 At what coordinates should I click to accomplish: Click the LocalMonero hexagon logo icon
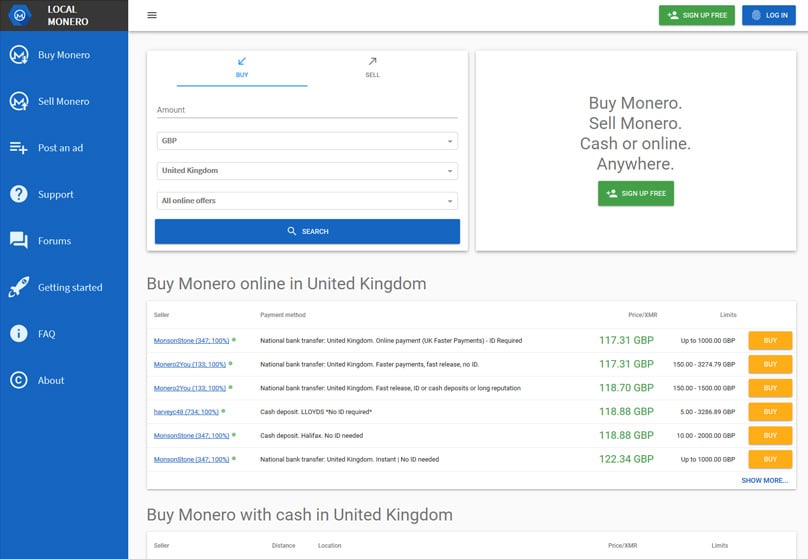tap(20, 15)
